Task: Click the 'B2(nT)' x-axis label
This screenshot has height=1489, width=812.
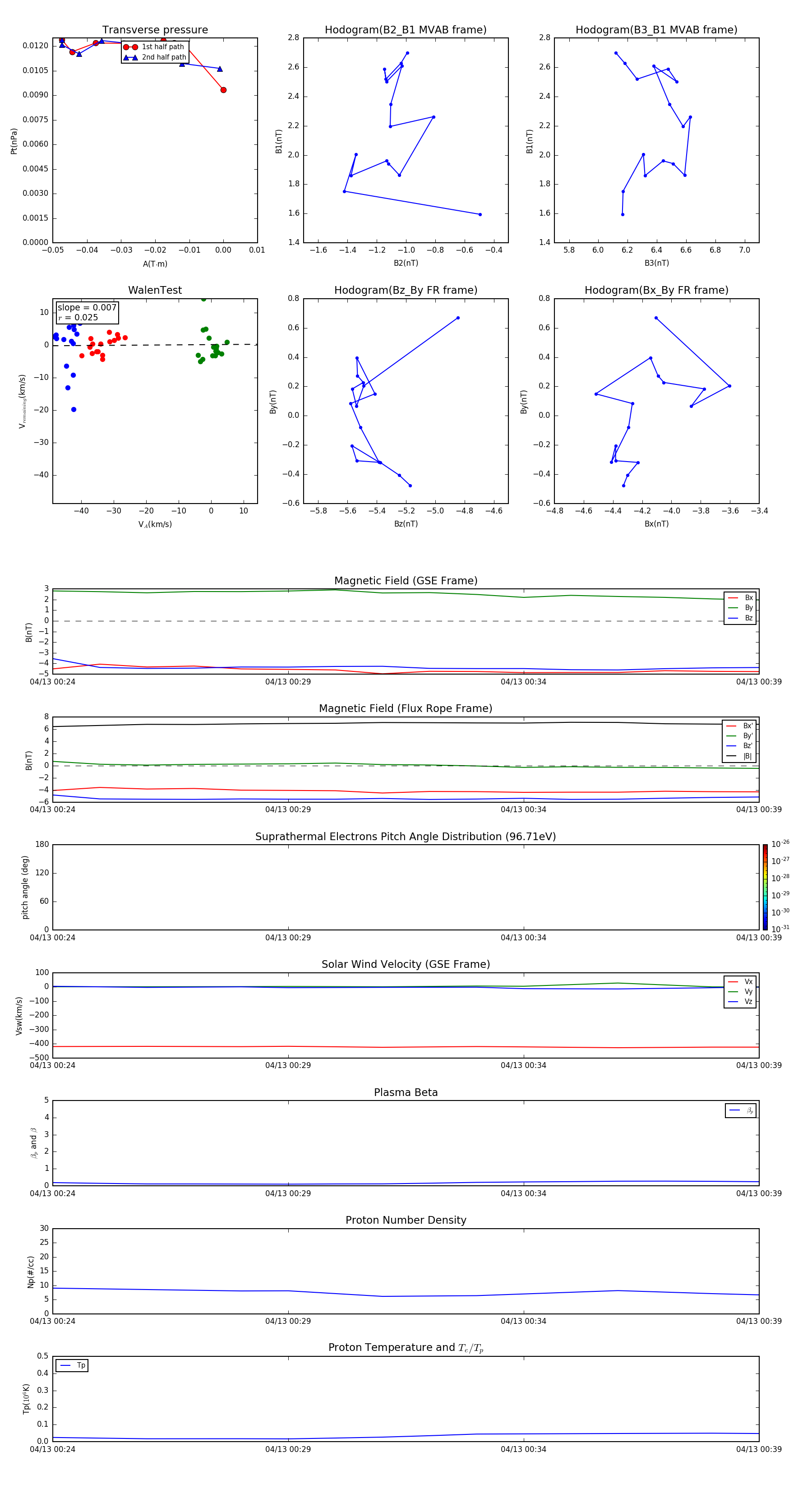Action: (406, 263)
